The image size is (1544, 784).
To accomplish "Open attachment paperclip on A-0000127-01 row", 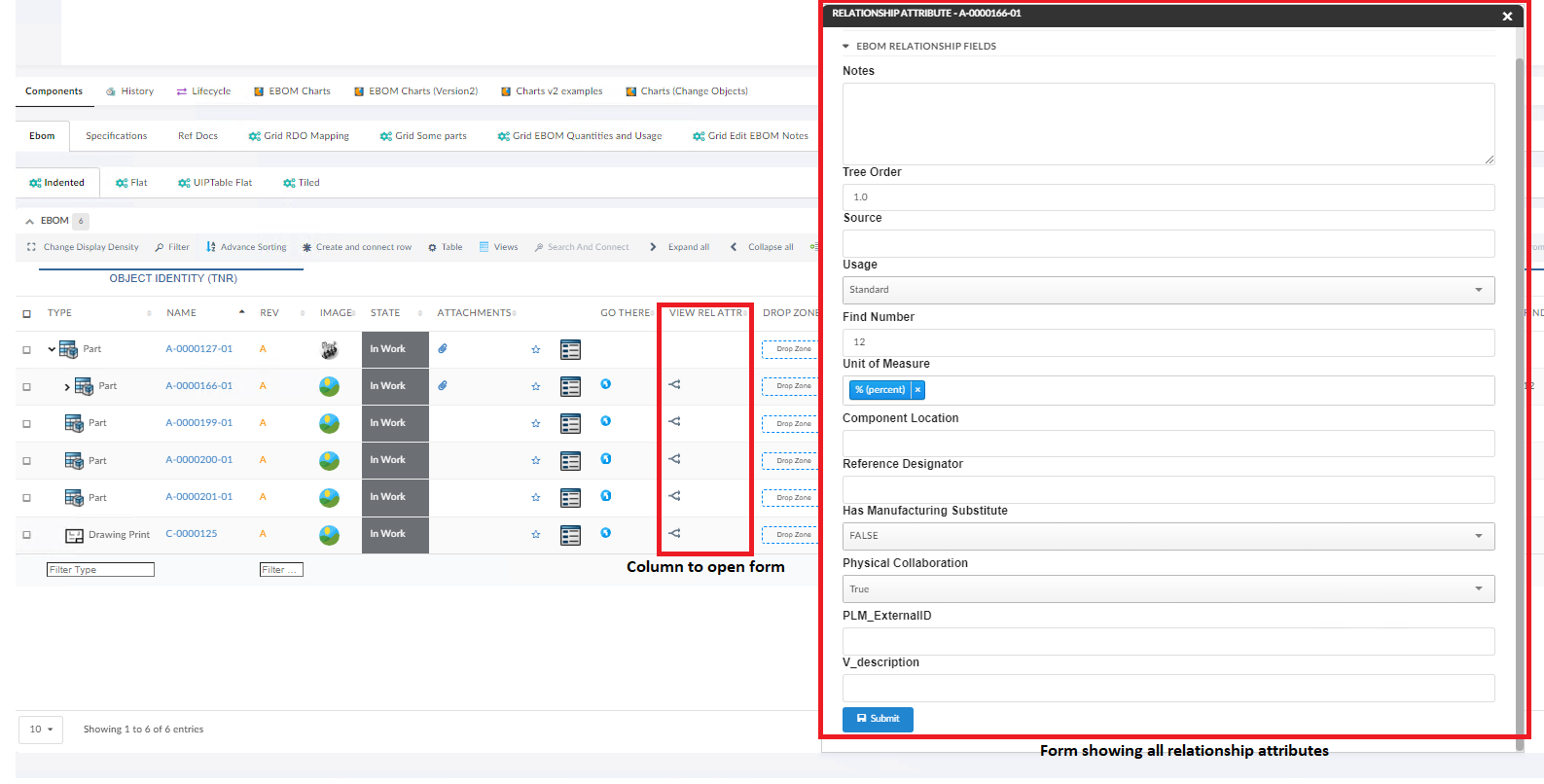I will [443, 348].
